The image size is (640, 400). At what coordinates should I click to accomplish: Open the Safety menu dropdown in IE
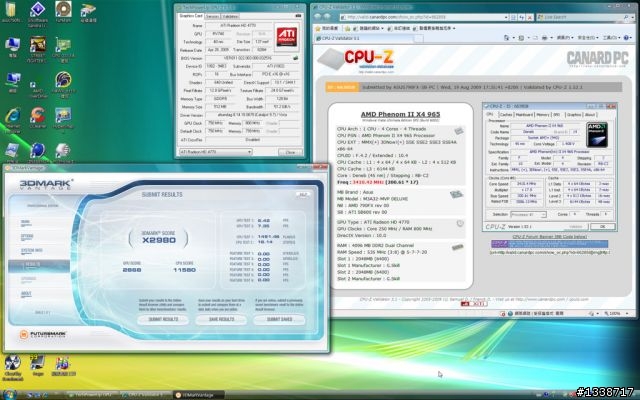coord(588,38)
